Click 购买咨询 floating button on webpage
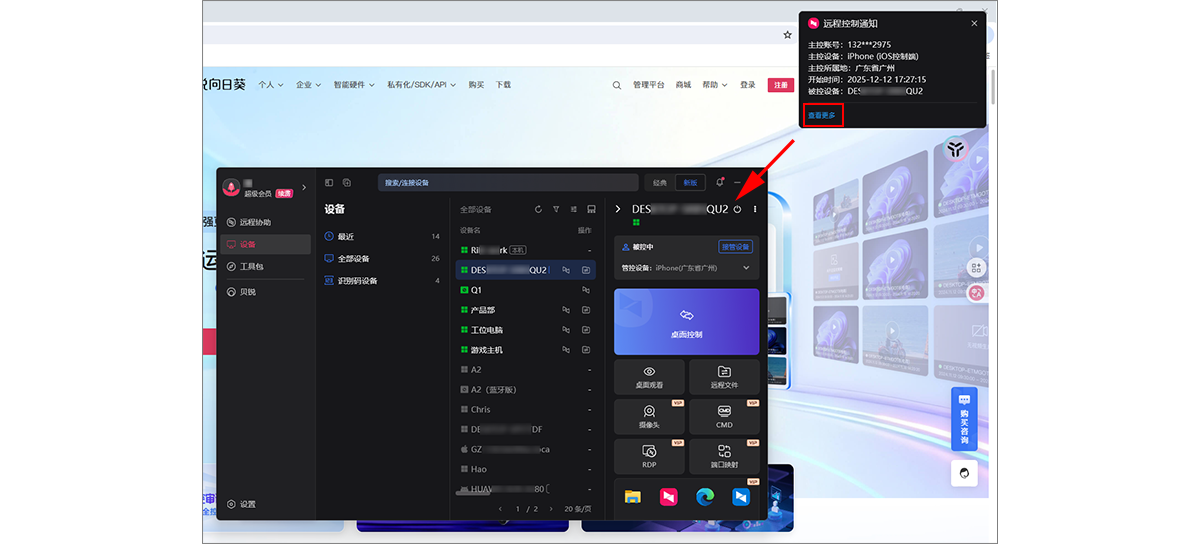1200x544 pixels. pos(964,420)
